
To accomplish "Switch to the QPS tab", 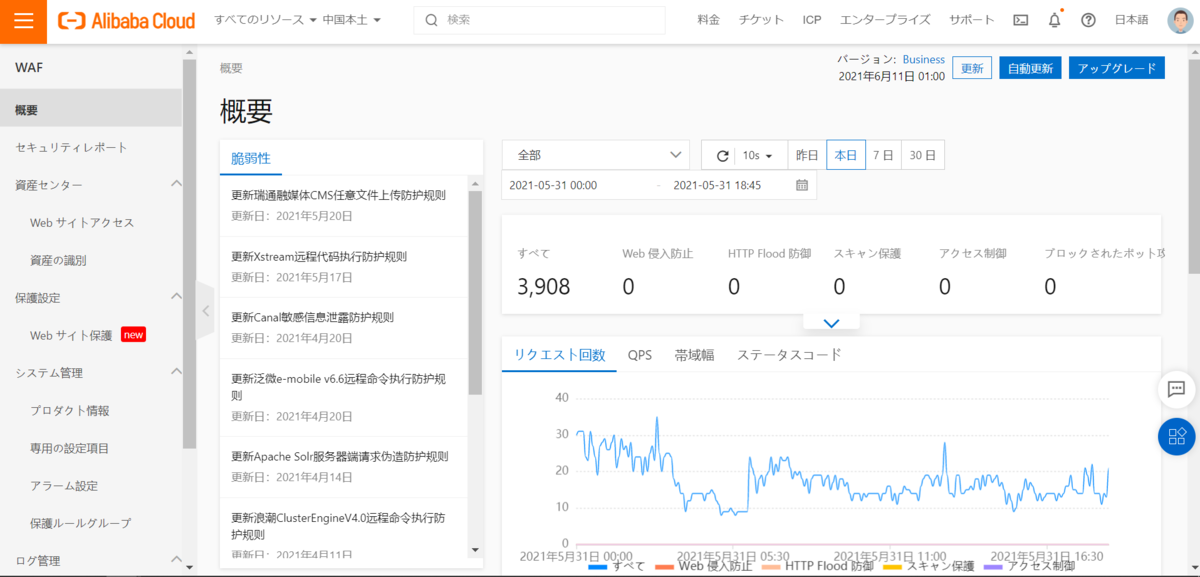I will (x=640, y=354).
